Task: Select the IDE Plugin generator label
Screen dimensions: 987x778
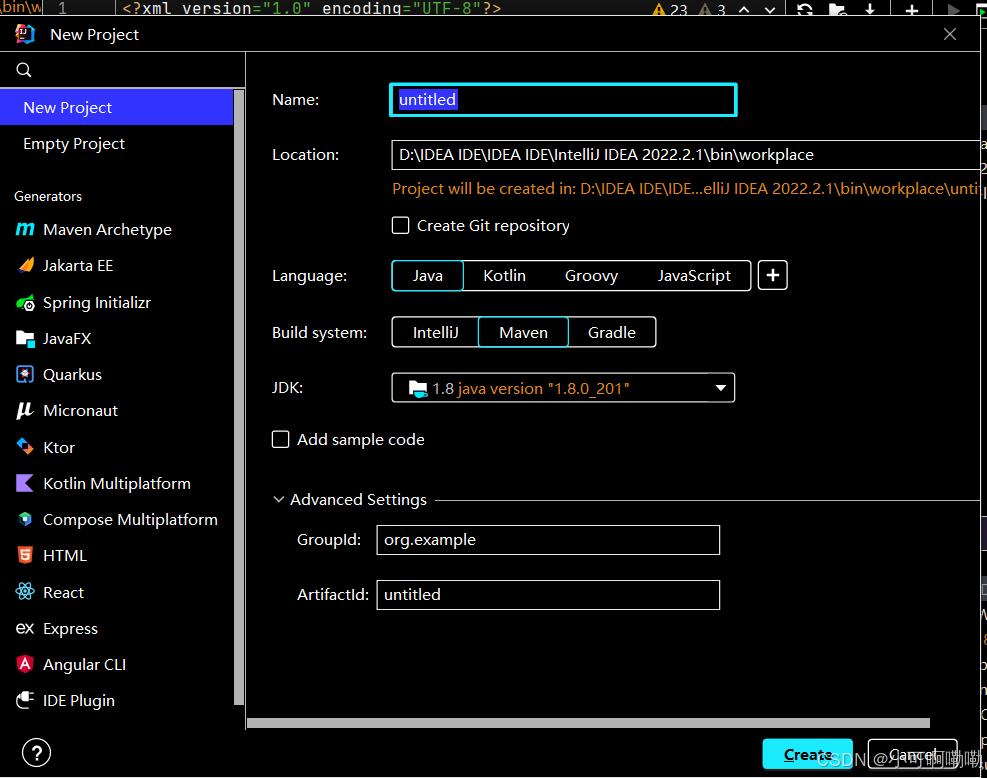Action: point(79,701)
